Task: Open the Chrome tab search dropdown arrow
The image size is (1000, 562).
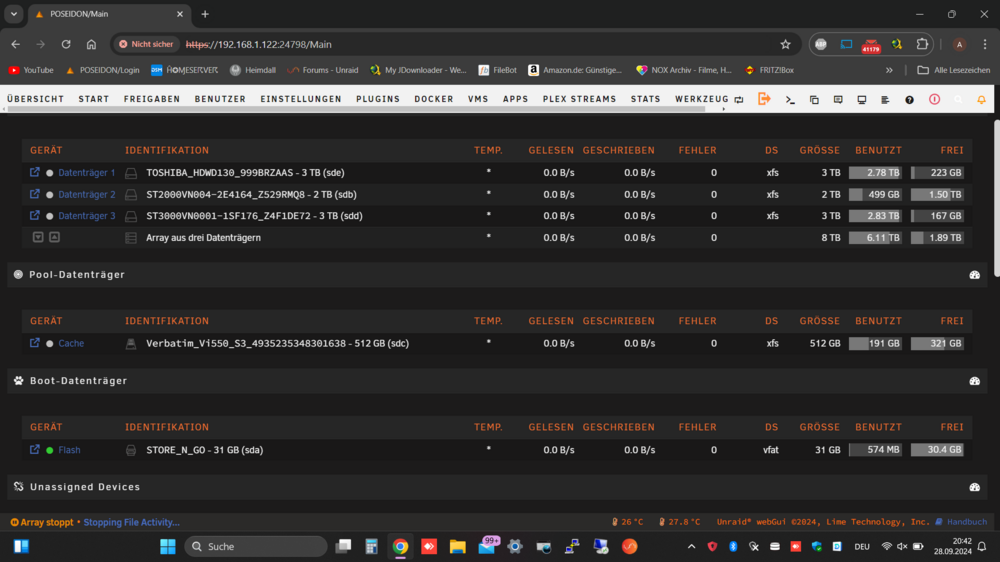Action: [x=13, y=13]
